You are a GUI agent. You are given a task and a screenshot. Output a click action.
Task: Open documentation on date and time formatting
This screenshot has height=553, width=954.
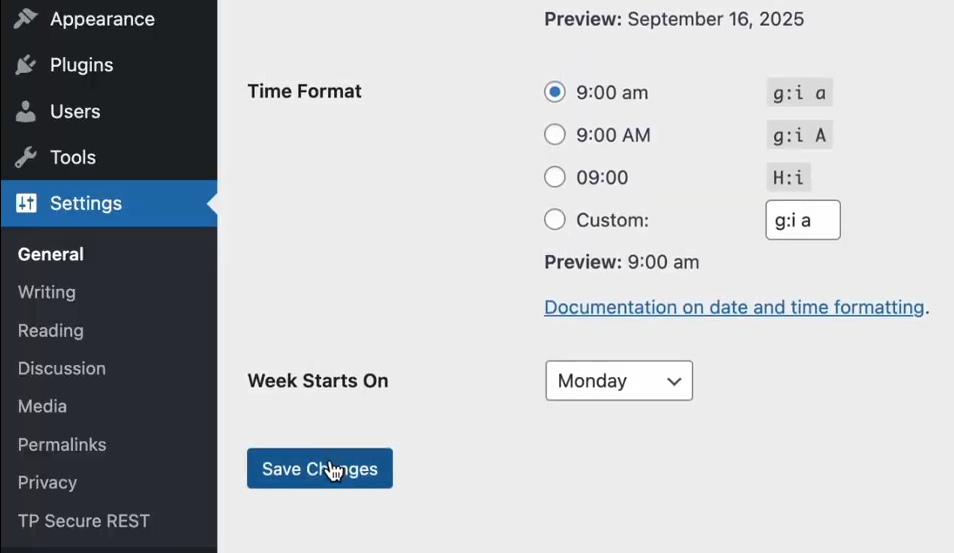tap(734, 307)
